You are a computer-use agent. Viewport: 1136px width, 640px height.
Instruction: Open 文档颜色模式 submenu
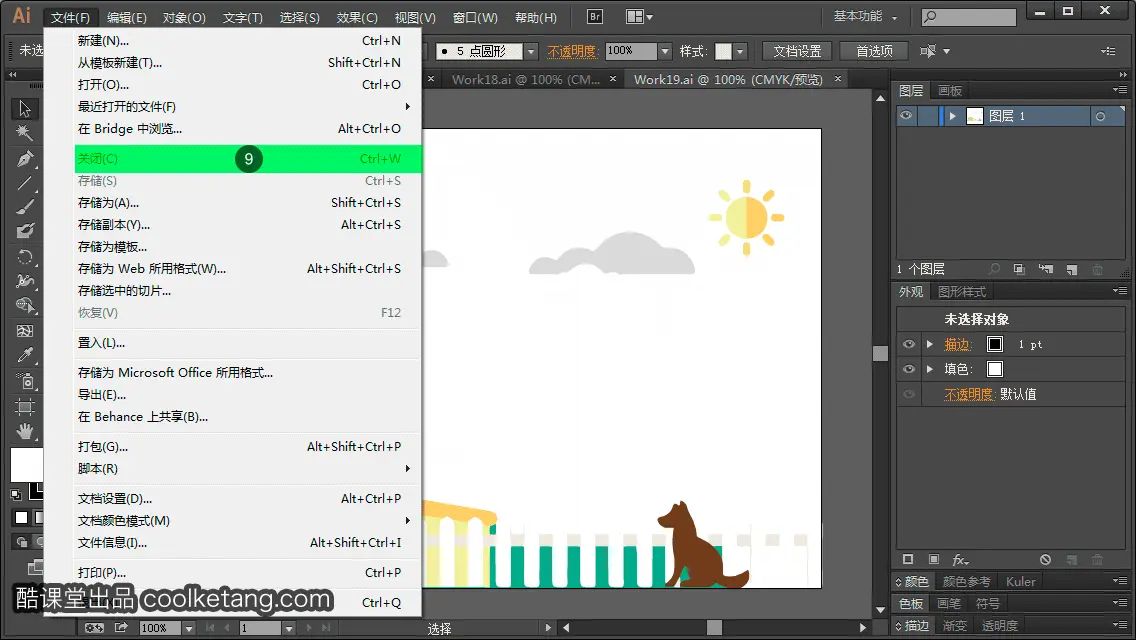pyautogui.click(x=247, y=520)
